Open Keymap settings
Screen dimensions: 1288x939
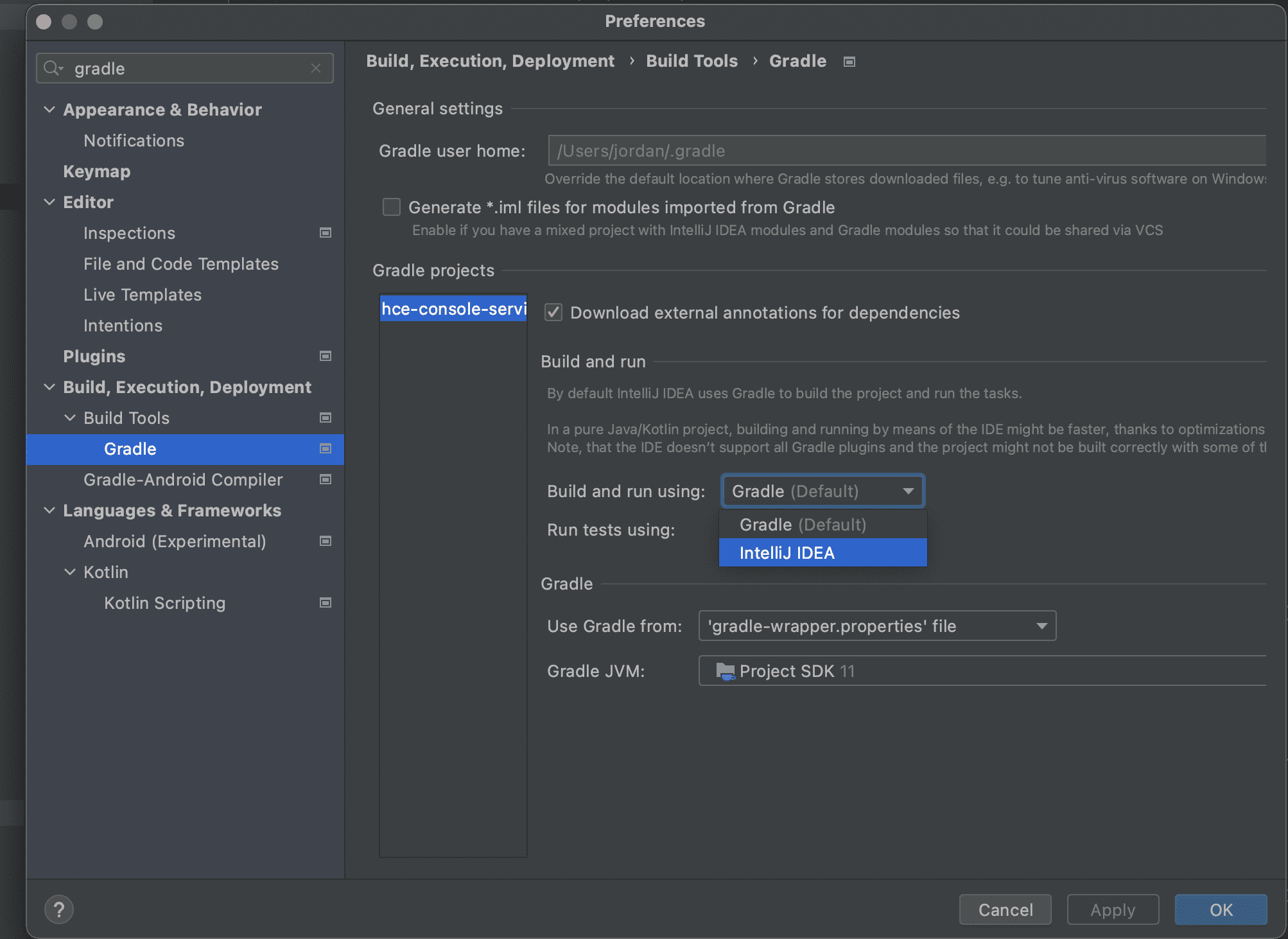(96, 171)
